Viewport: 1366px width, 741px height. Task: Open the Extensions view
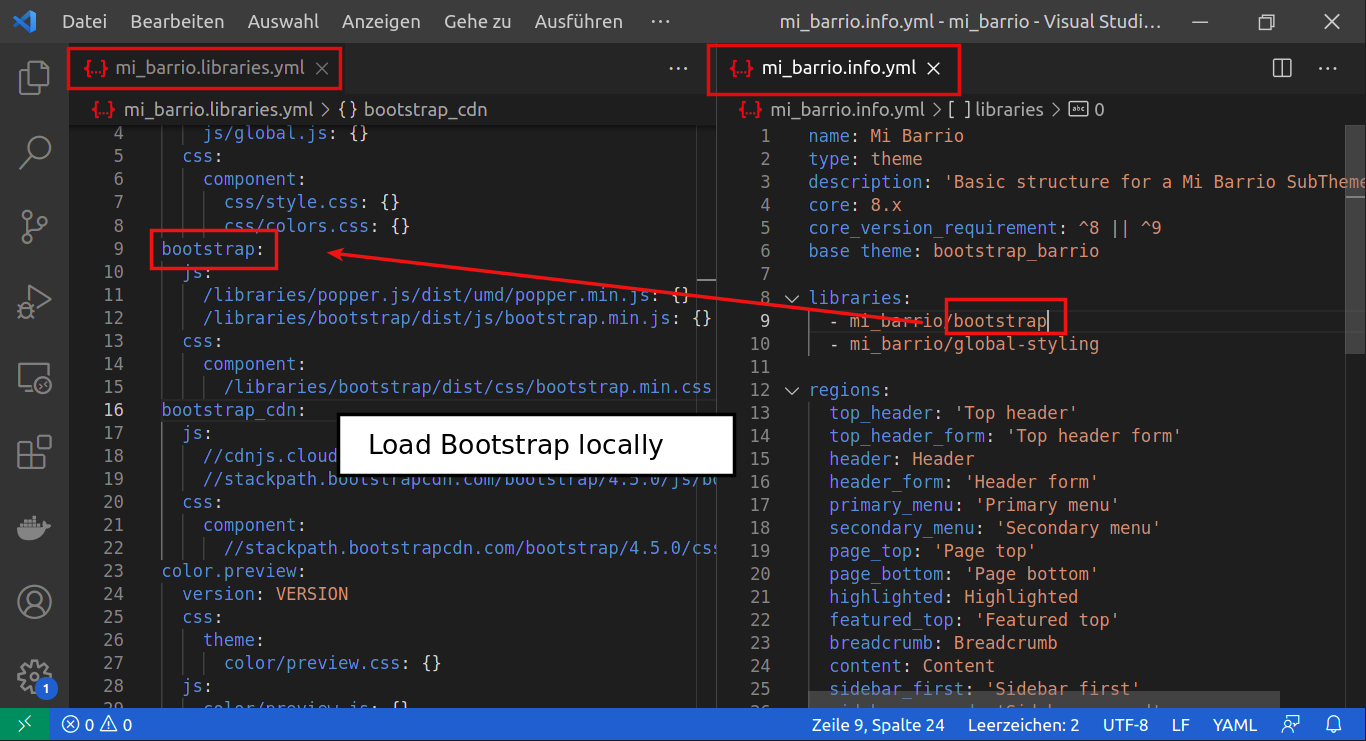click(34, 452)
